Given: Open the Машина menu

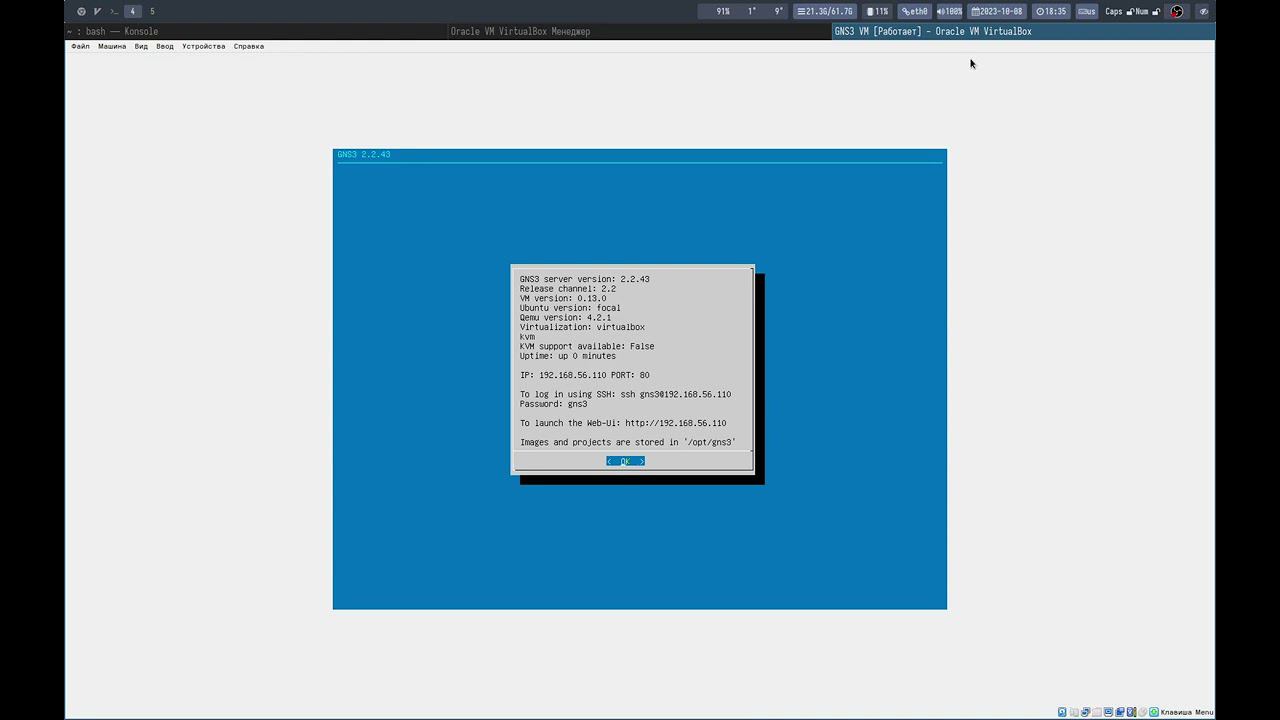Looking at the screenshot, I should [x=112, y=46].
